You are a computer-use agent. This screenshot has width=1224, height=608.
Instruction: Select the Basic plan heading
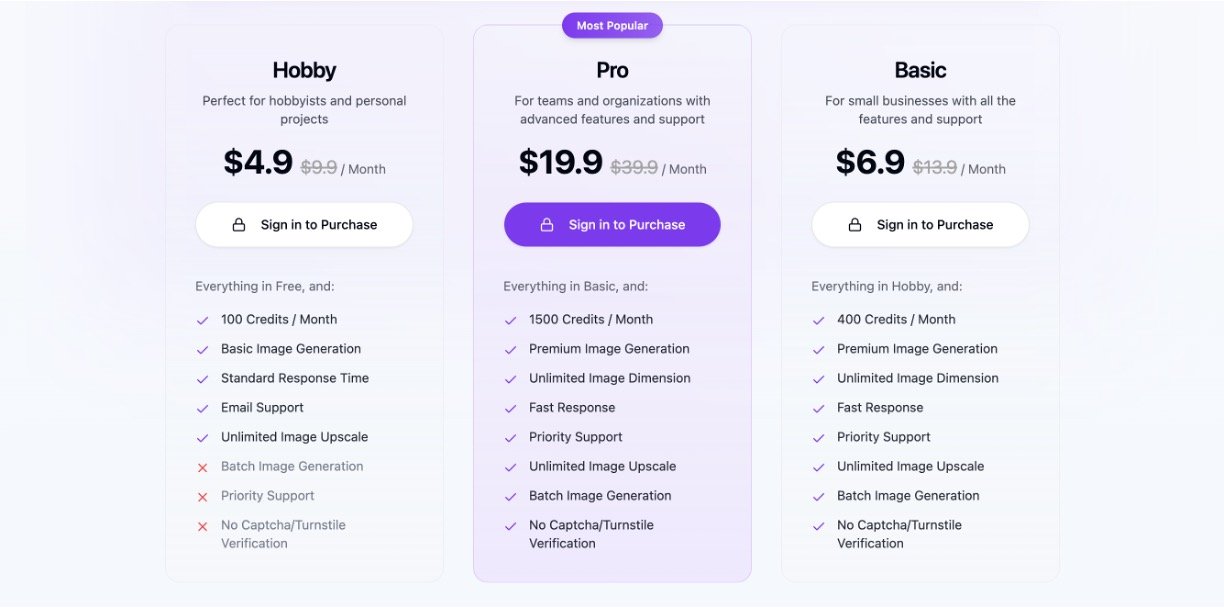[920, 70]
